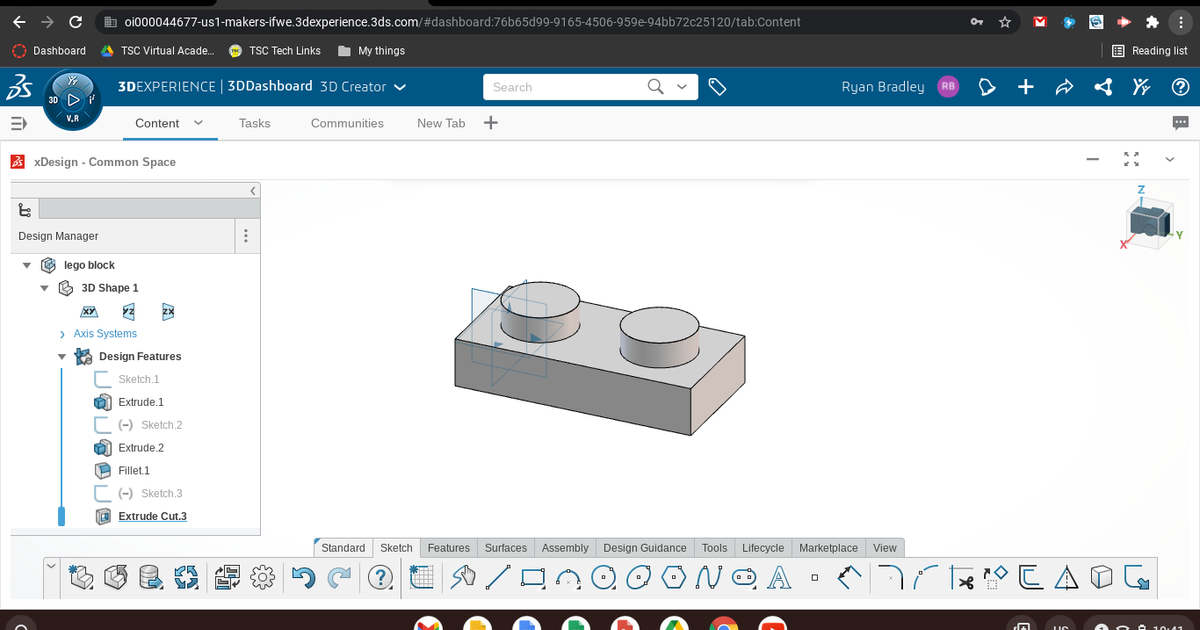Screen dimensions: 1200x630
Task: Open the chat bubble icon
Action: [x=1180, y=122]
